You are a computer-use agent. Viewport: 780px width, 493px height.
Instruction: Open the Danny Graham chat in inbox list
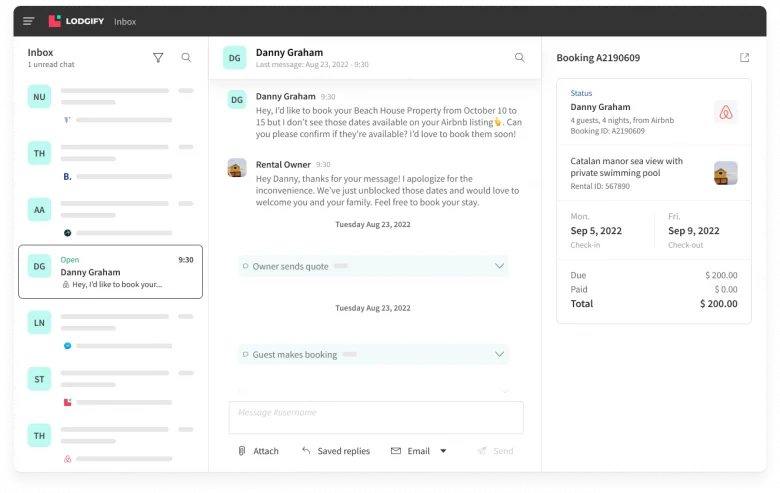coord(110,272)
